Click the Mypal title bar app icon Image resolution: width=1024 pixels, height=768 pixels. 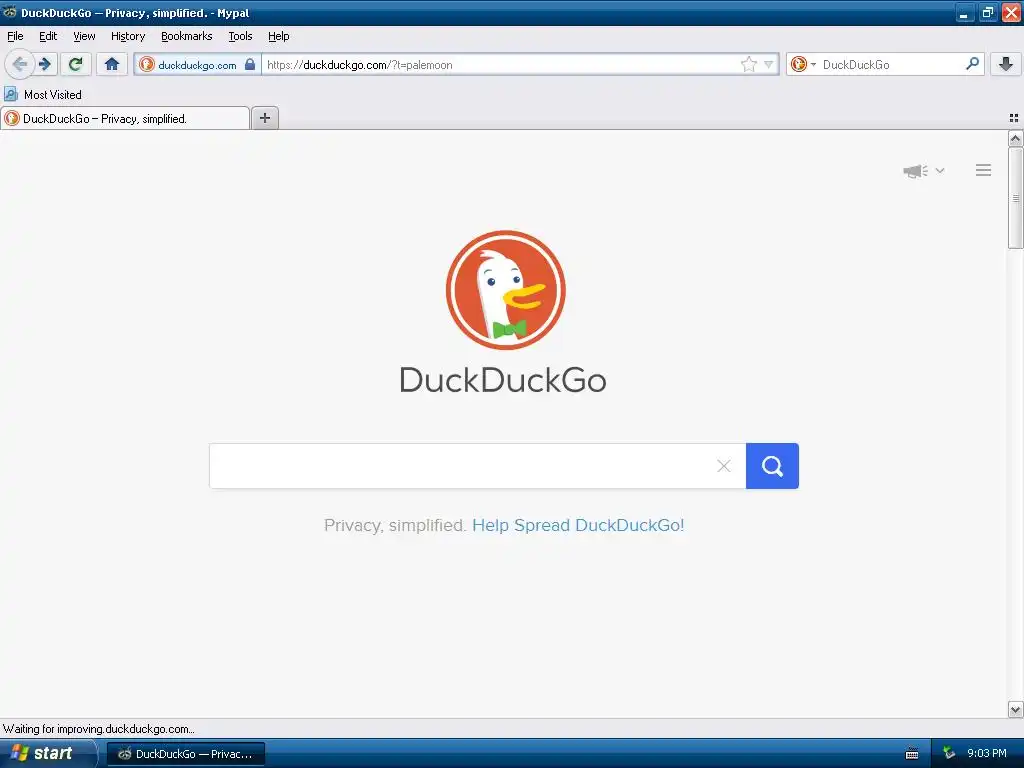pyautogui.click(x=10, y=12)
